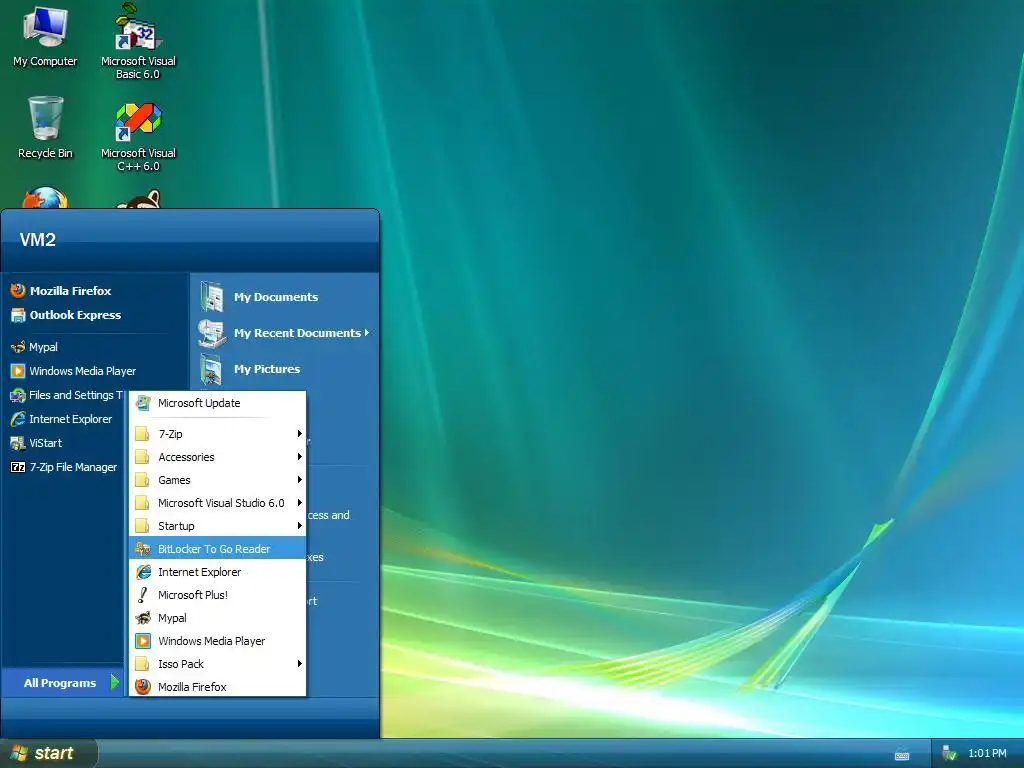Image resolution: width=1024 pixels, height=768 pixels.
Task: Expand the Accessories submenu arrow
Action: 299,456
